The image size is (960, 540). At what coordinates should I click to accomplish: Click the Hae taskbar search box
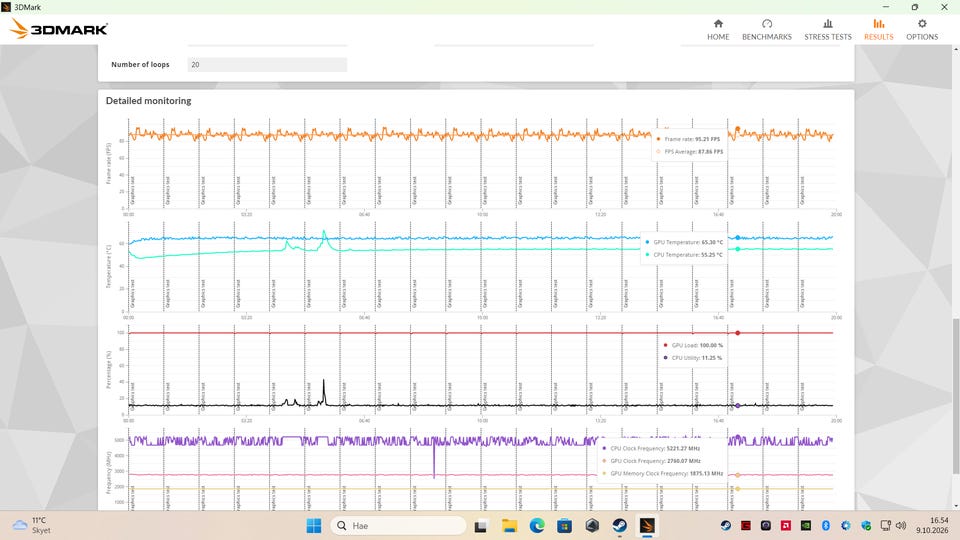click(x=398, y=525)
